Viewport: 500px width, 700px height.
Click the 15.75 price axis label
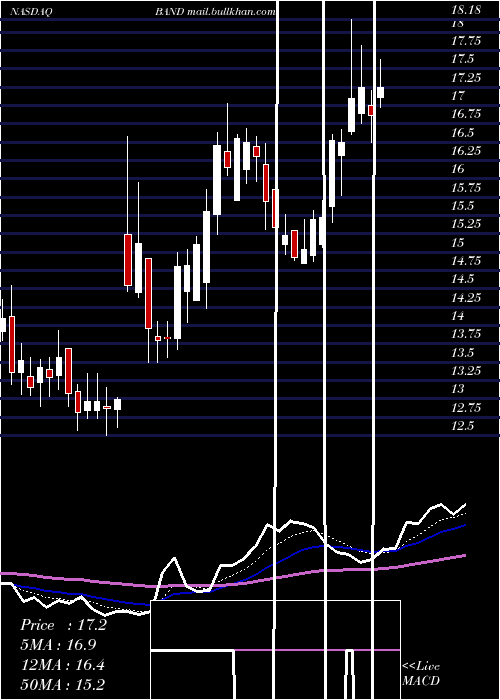(x=466, y=188)
